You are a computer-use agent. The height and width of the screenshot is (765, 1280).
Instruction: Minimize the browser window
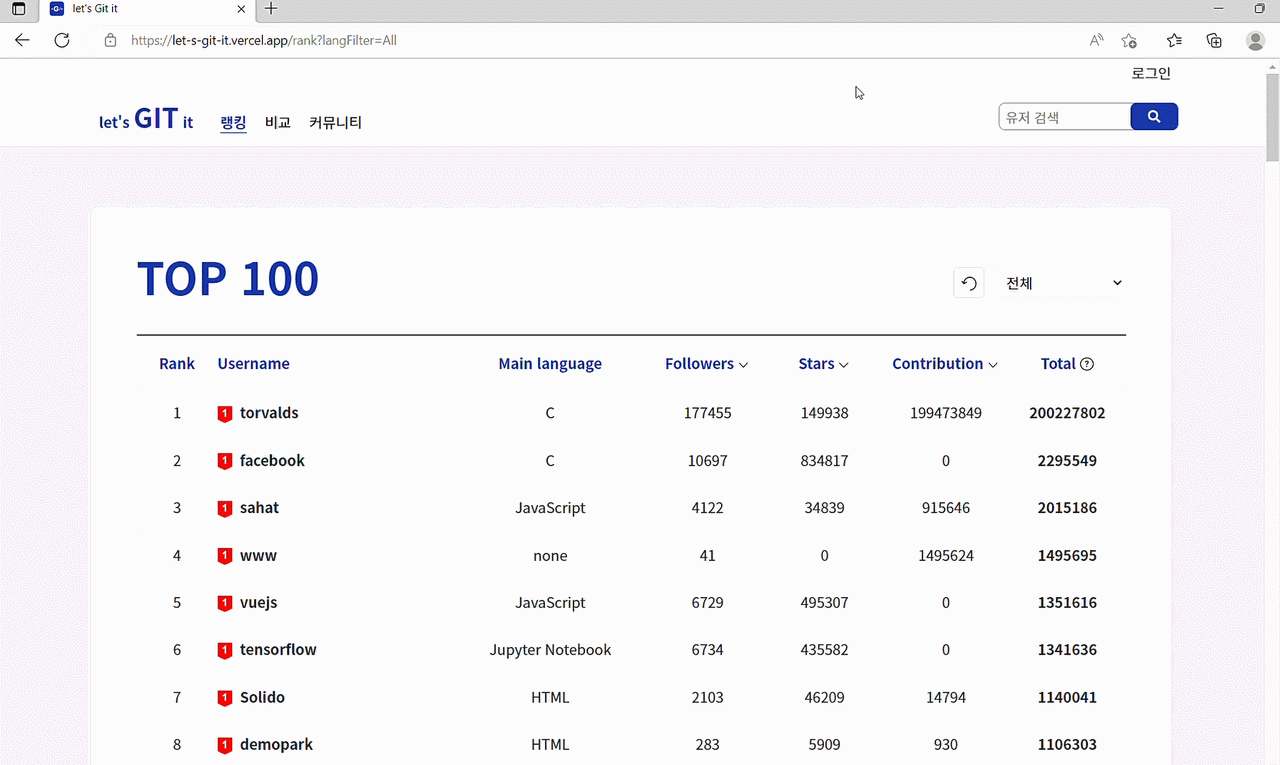point(1218,9)
